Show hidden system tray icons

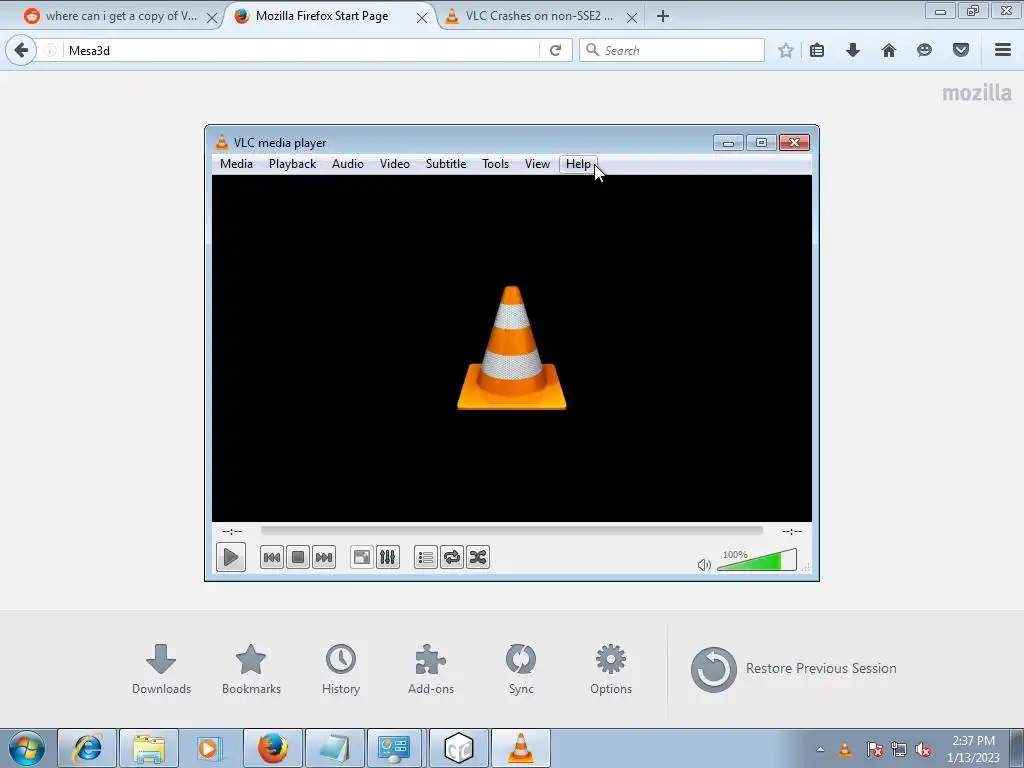(820, 750)
